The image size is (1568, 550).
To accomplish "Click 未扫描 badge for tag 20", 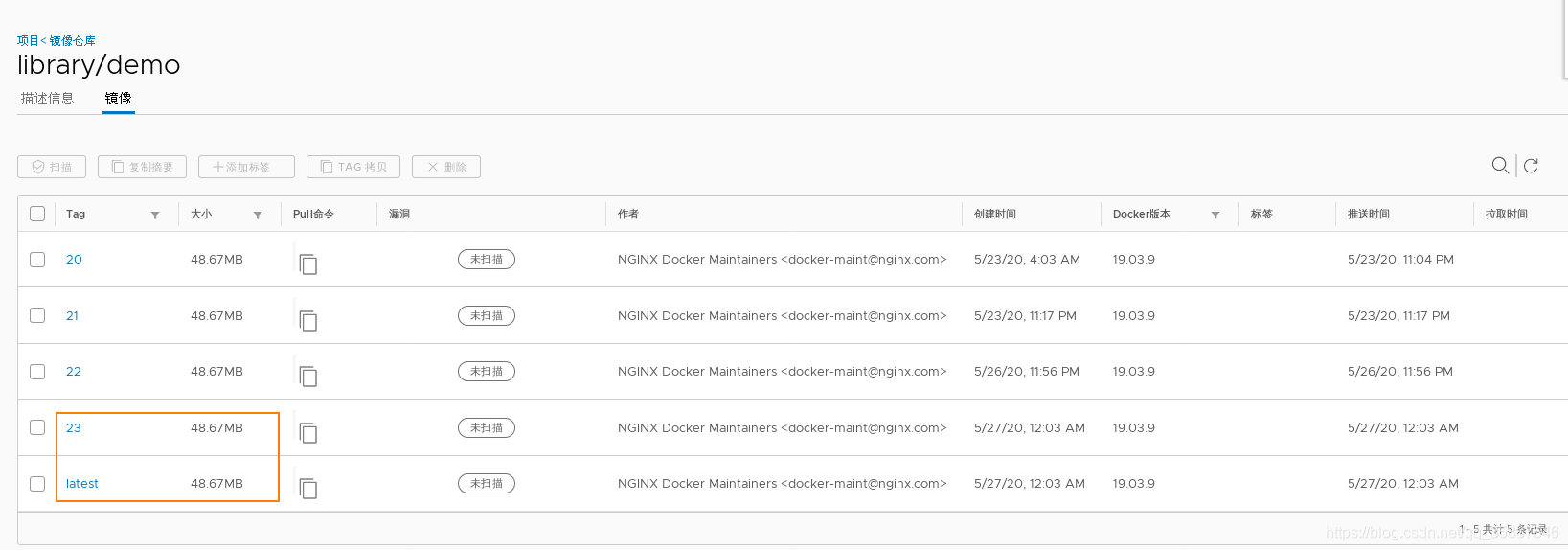I will click(487, 259).
